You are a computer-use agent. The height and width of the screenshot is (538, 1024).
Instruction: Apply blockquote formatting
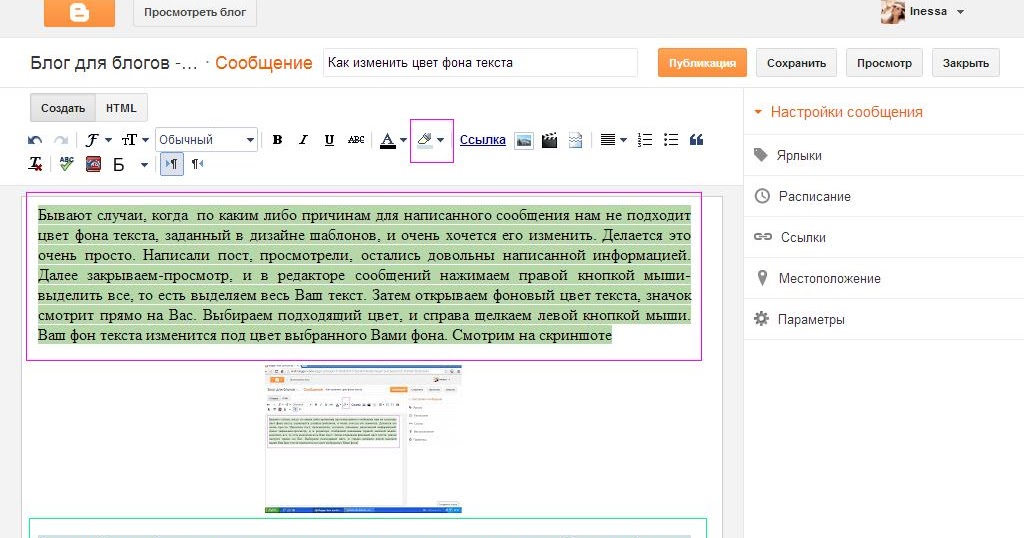click(696, 140)
